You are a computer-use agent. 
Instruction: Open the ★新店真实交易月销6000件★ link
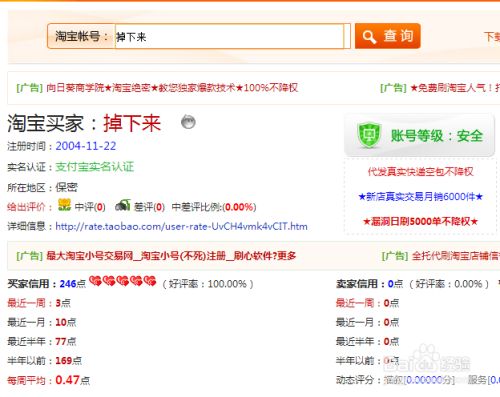point(420,197)
